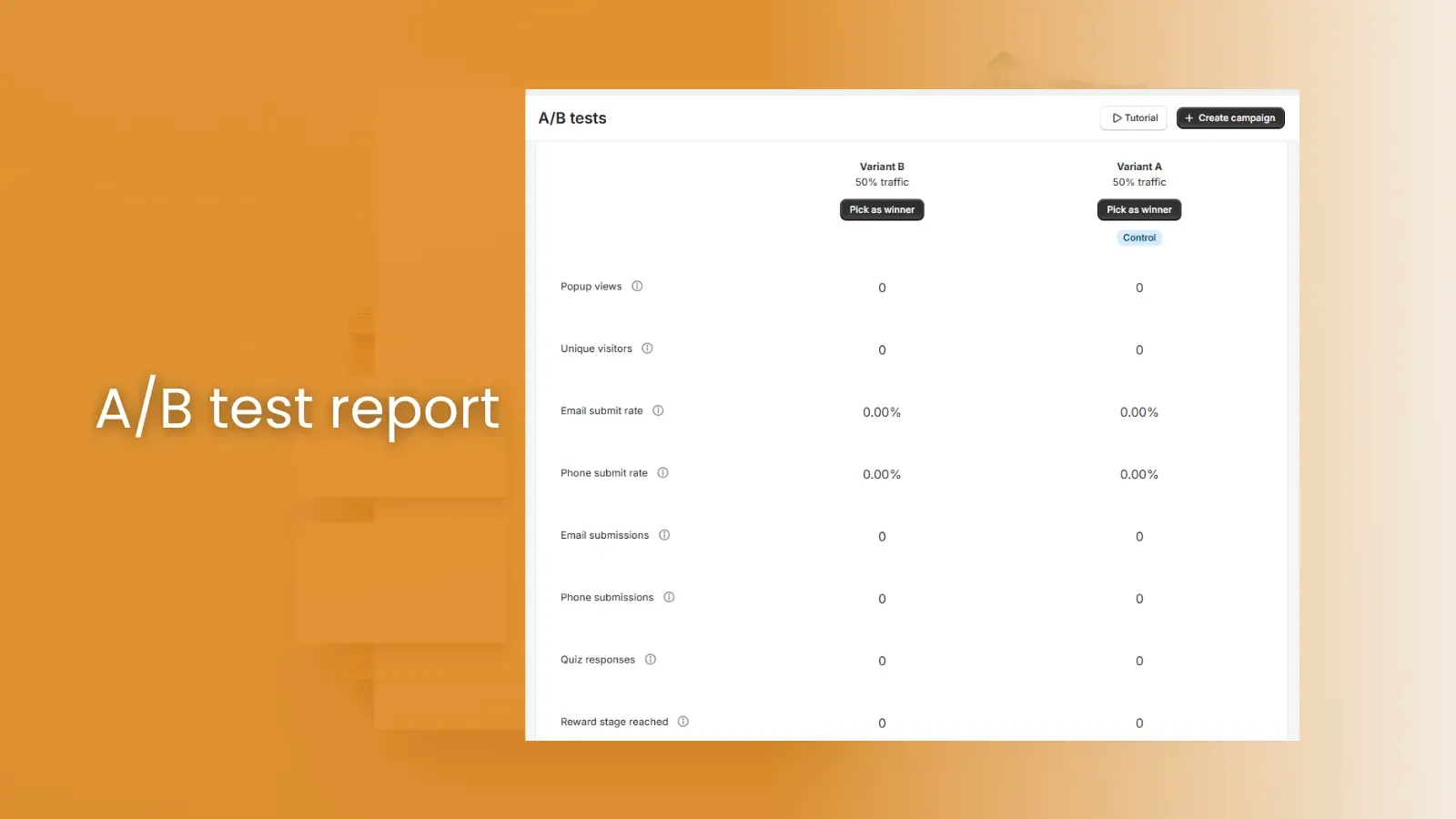1456x819 pixels.
Task: Select Variant A Unique visitors value
Action: 1139,350
